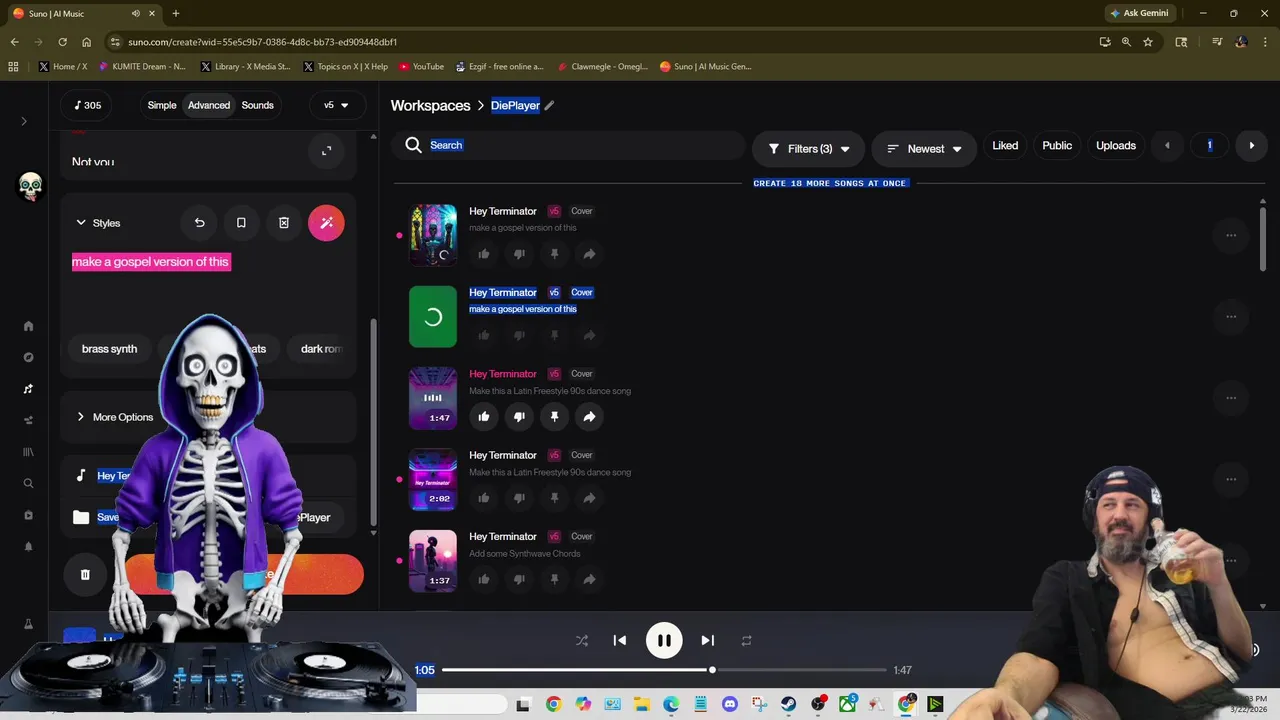Play the 2:02 Hey Terminator thumbnail
The image size is (1280, 720).
433,480
